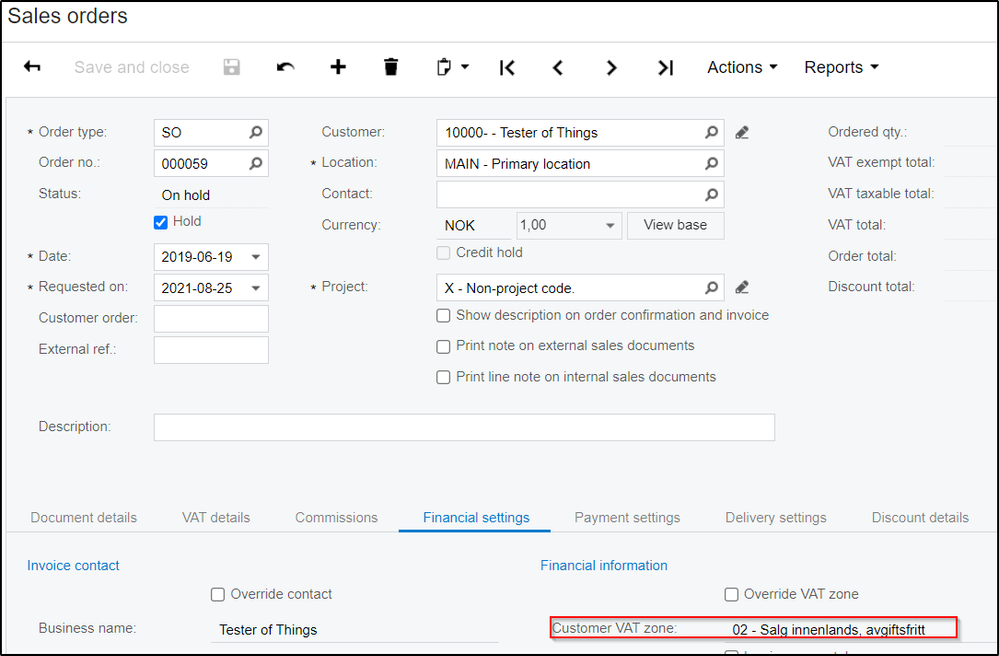Viewport: 999px width, 656px height.
Task: Add a new sales order
Action: (338, 67)
